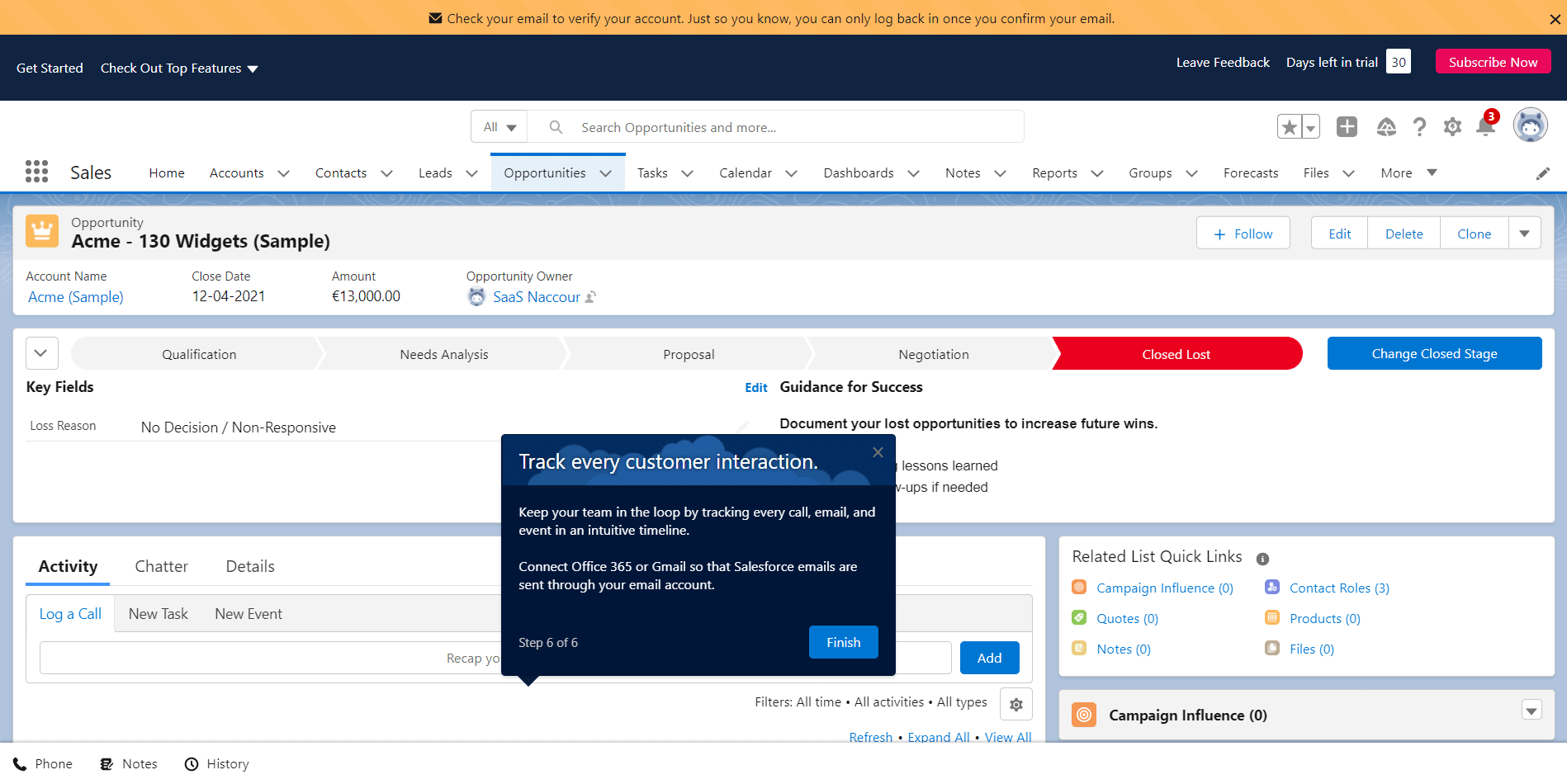The height and width of the screenshot is (784, 1567).
Task: Open the Accounts tab dropdown chevron
Action: (x=284, y=173)
